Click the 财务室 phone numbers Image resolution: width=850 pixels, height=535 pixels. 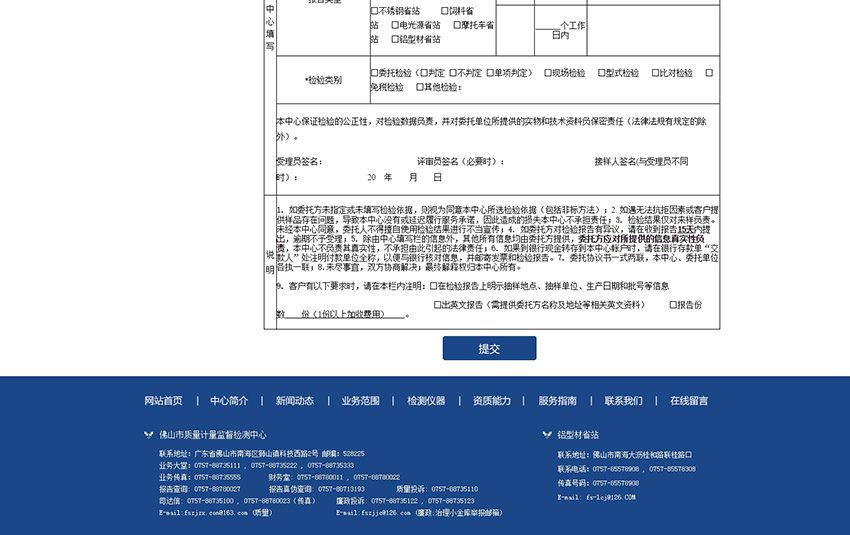point(334,478)
